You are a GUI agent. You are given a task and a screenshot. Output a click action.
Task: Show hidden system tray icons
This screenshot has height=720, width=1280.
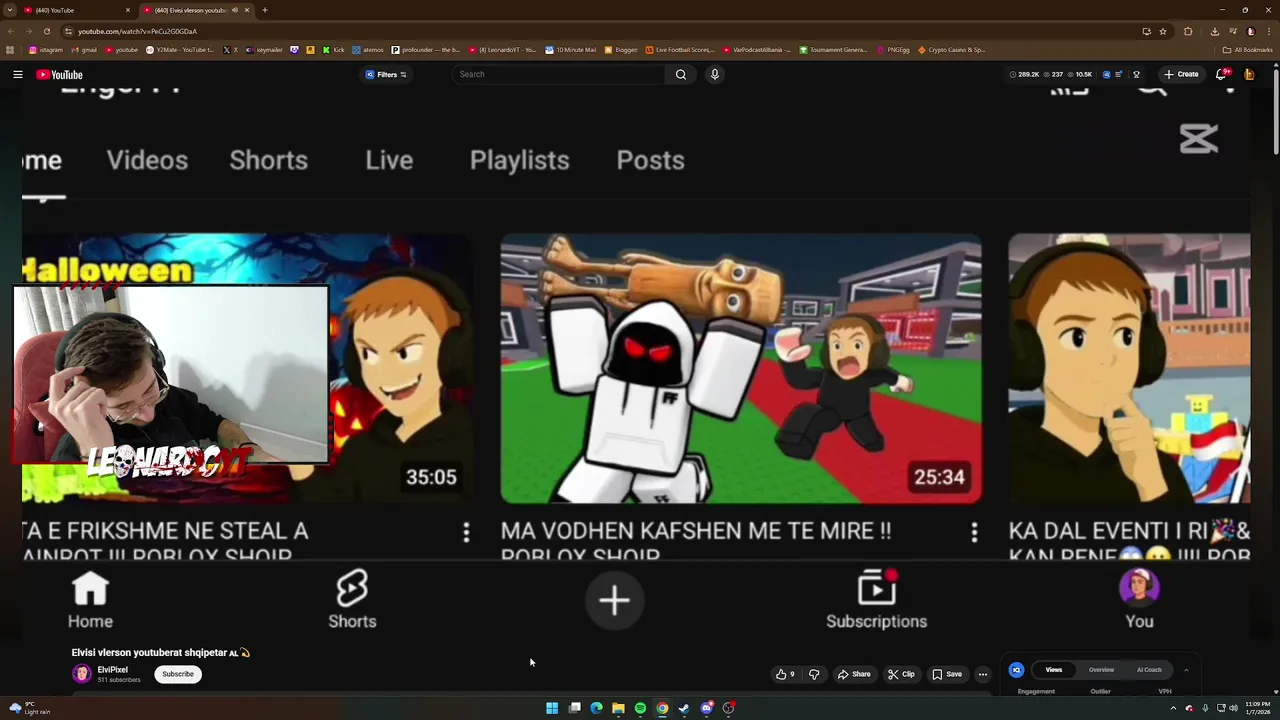(x=1173, y=708)
